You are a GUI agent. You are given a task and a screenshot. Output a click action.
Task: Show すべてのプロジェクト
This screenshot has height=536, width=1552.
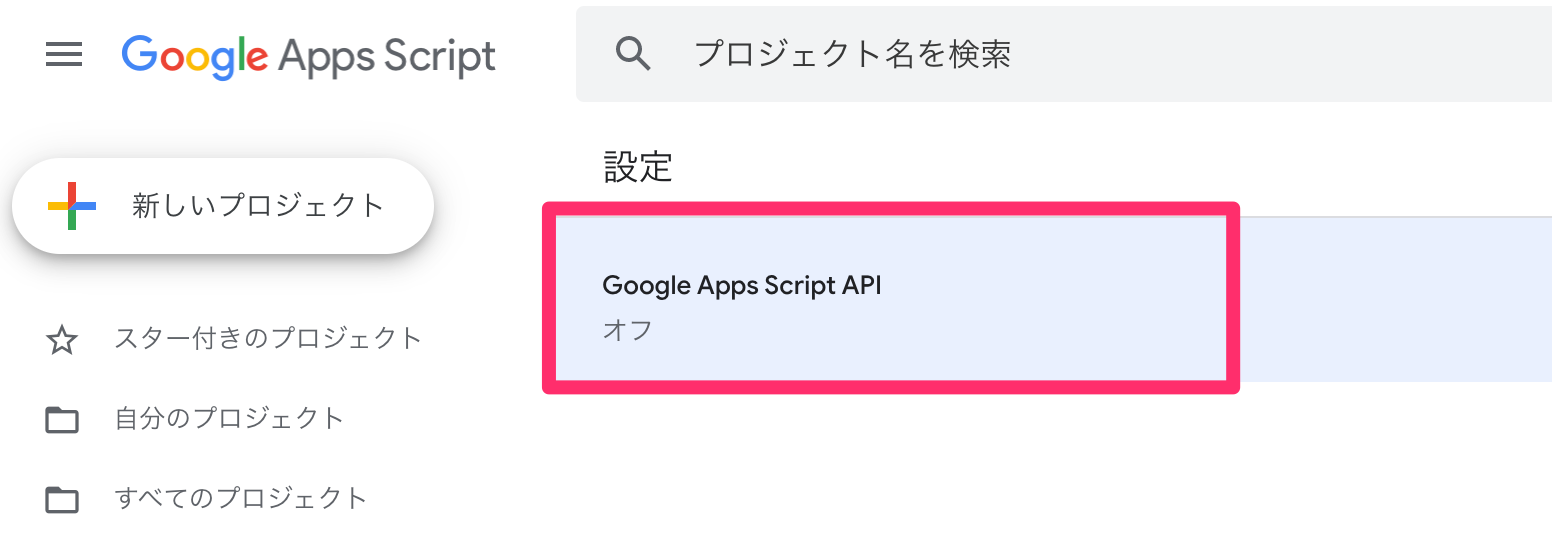241,497
